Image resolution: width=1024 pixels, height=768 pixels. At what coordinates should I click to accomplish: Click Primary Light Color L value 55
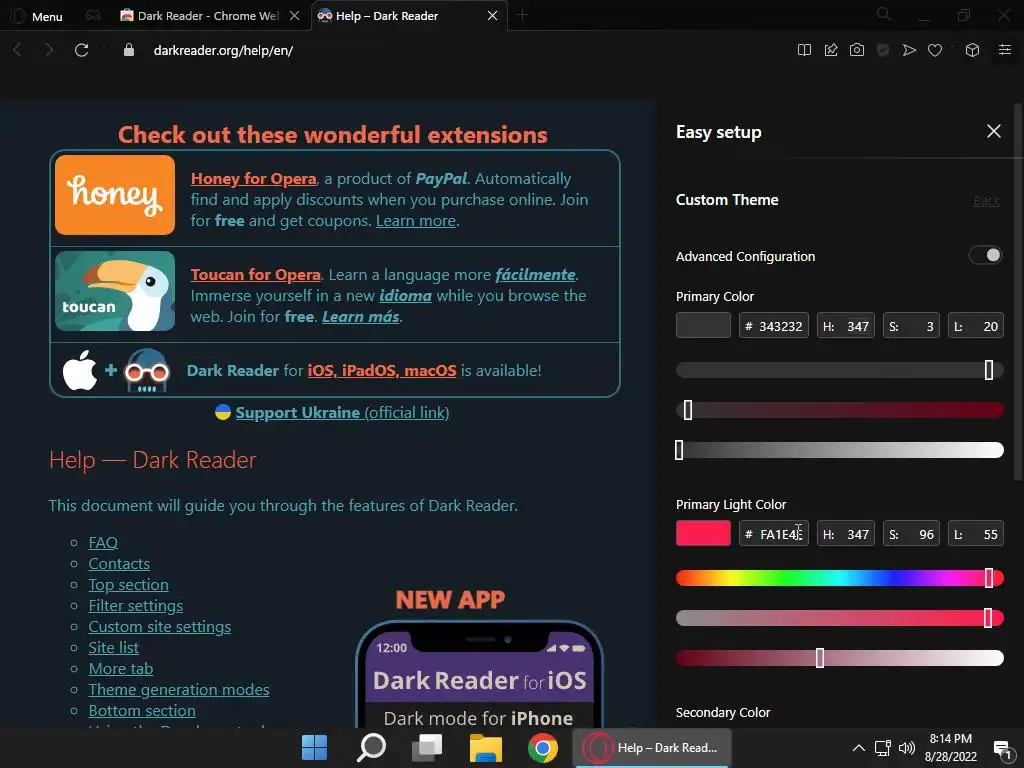[x=976, y=534]
